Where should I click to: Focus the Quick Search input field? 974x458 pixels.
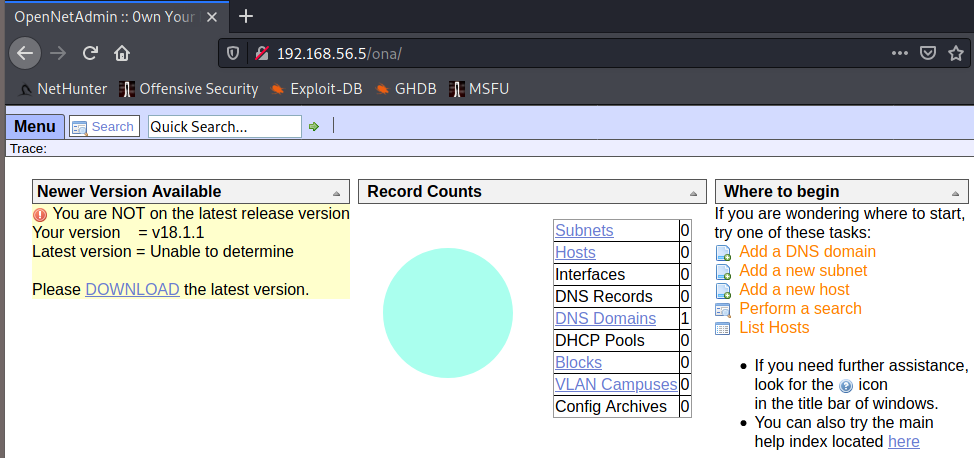click(224, 127)
